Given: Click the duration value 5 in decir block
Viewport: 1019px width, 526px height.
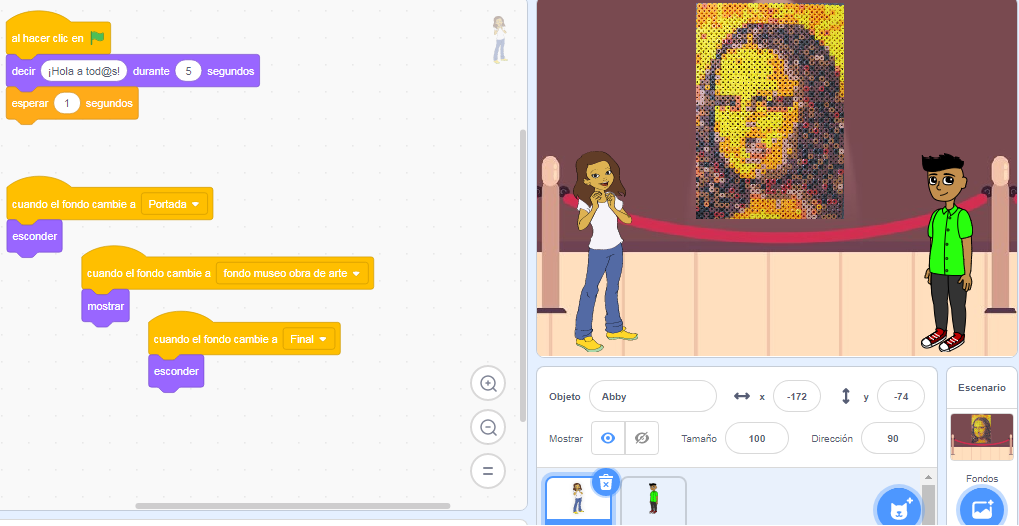Looking at the screenshot, I should pyautogui.click(x=188, y=71).
